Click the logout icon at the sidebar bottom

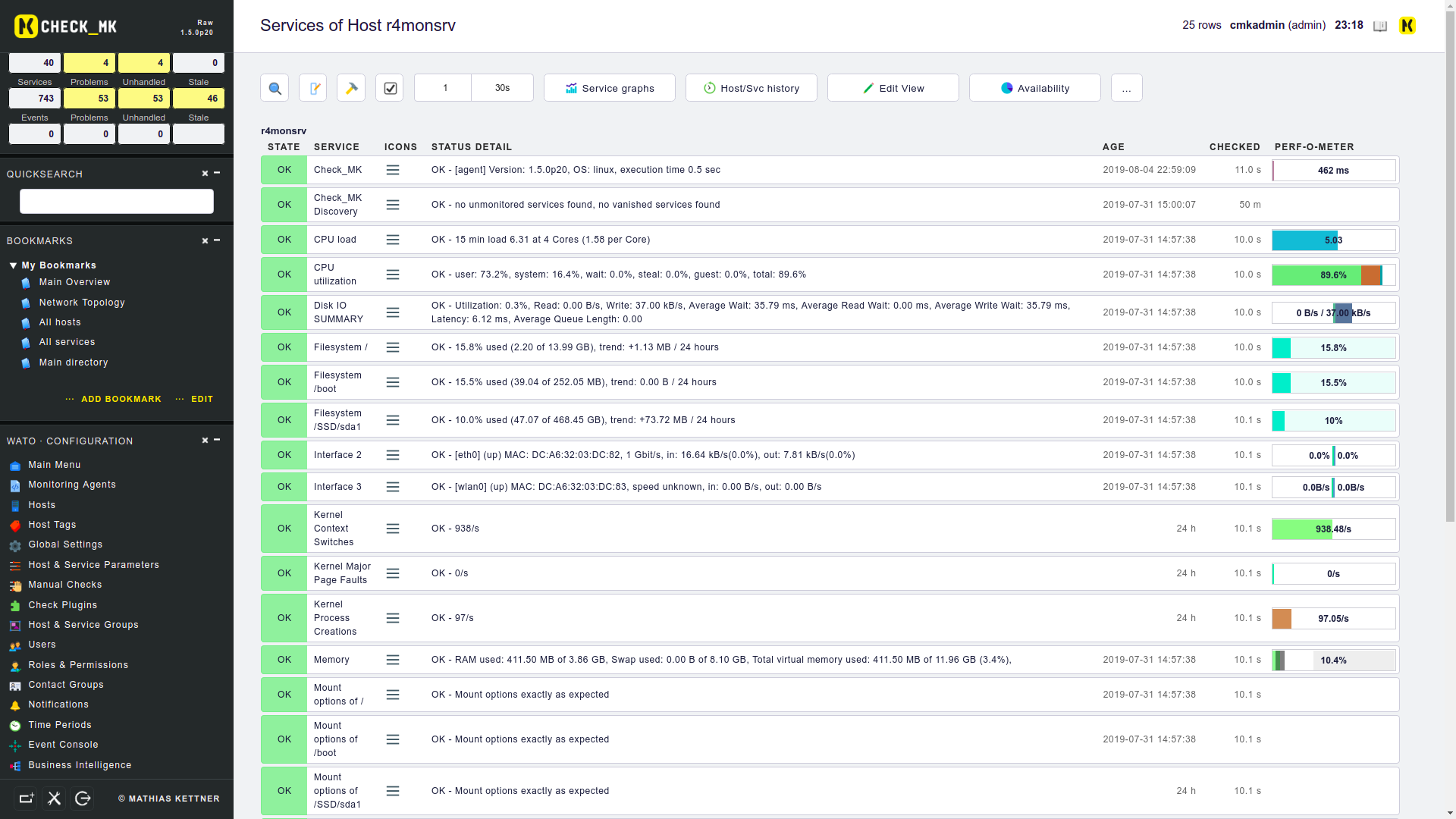pos(83,799)
